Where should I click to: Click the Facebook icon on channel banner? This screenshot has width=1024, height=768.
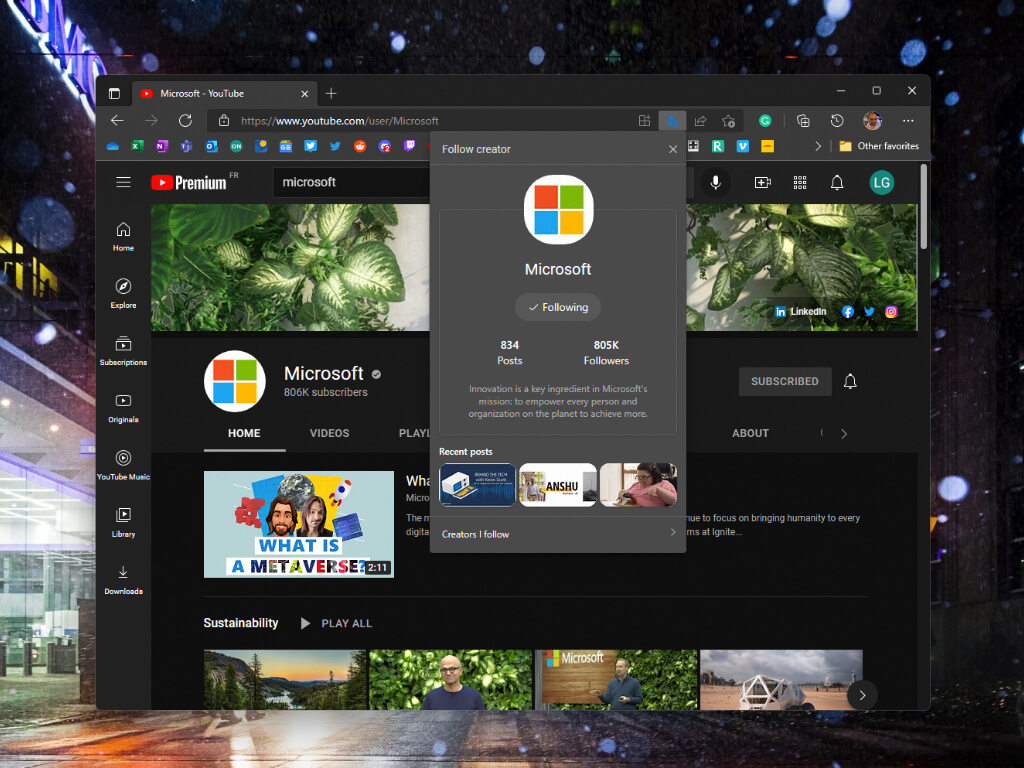[x=847, y=312]
